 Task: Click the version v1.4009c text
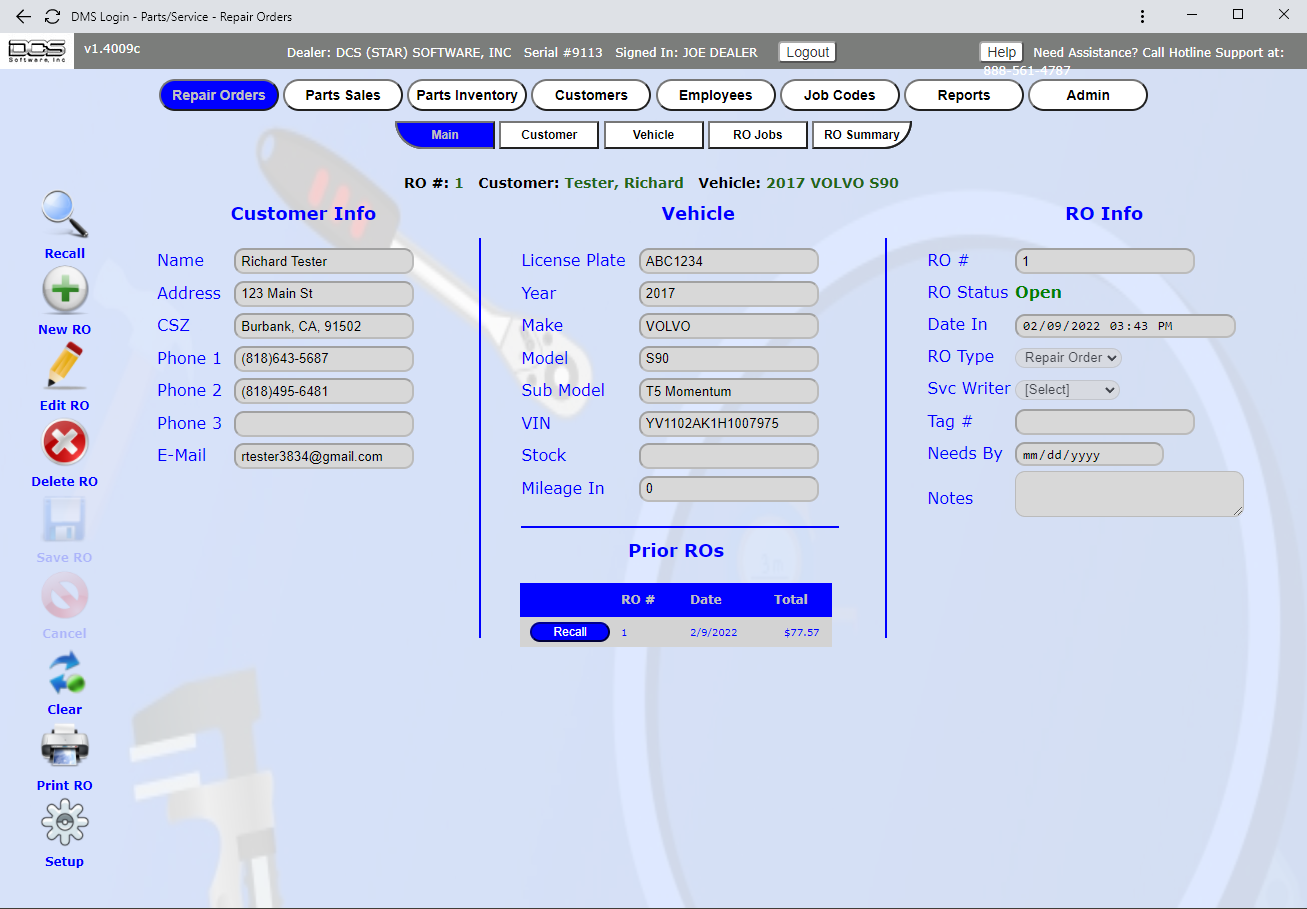(x=112, y=48)
